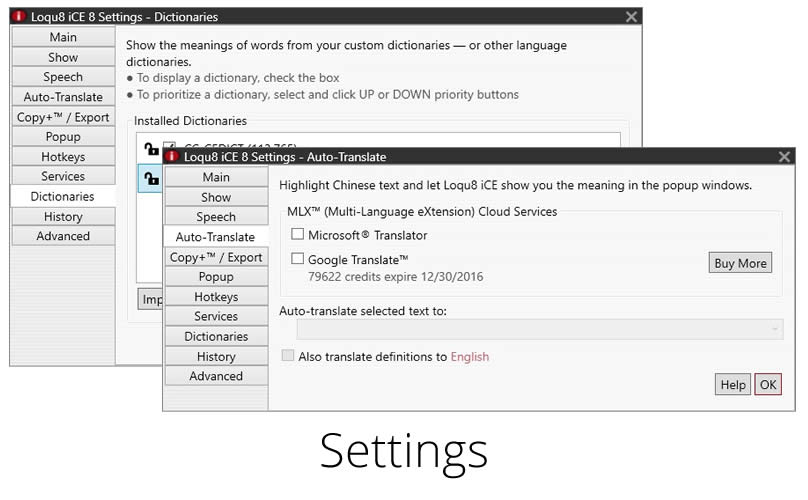Open the Advanced tab in the Dictionaries window
Image resolution: width=808 pixels, height=500 pixels.
click(x=63, y=236)
